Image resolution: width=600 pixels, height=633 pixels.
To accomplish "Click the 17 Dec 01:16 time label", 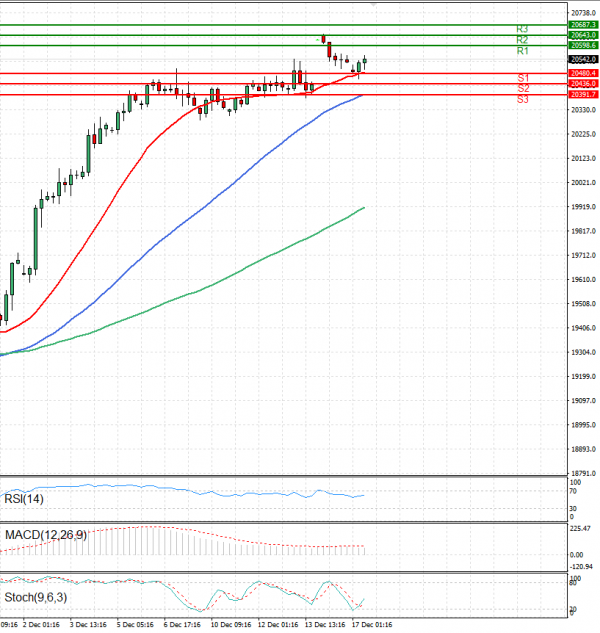I will coord(372,625).
